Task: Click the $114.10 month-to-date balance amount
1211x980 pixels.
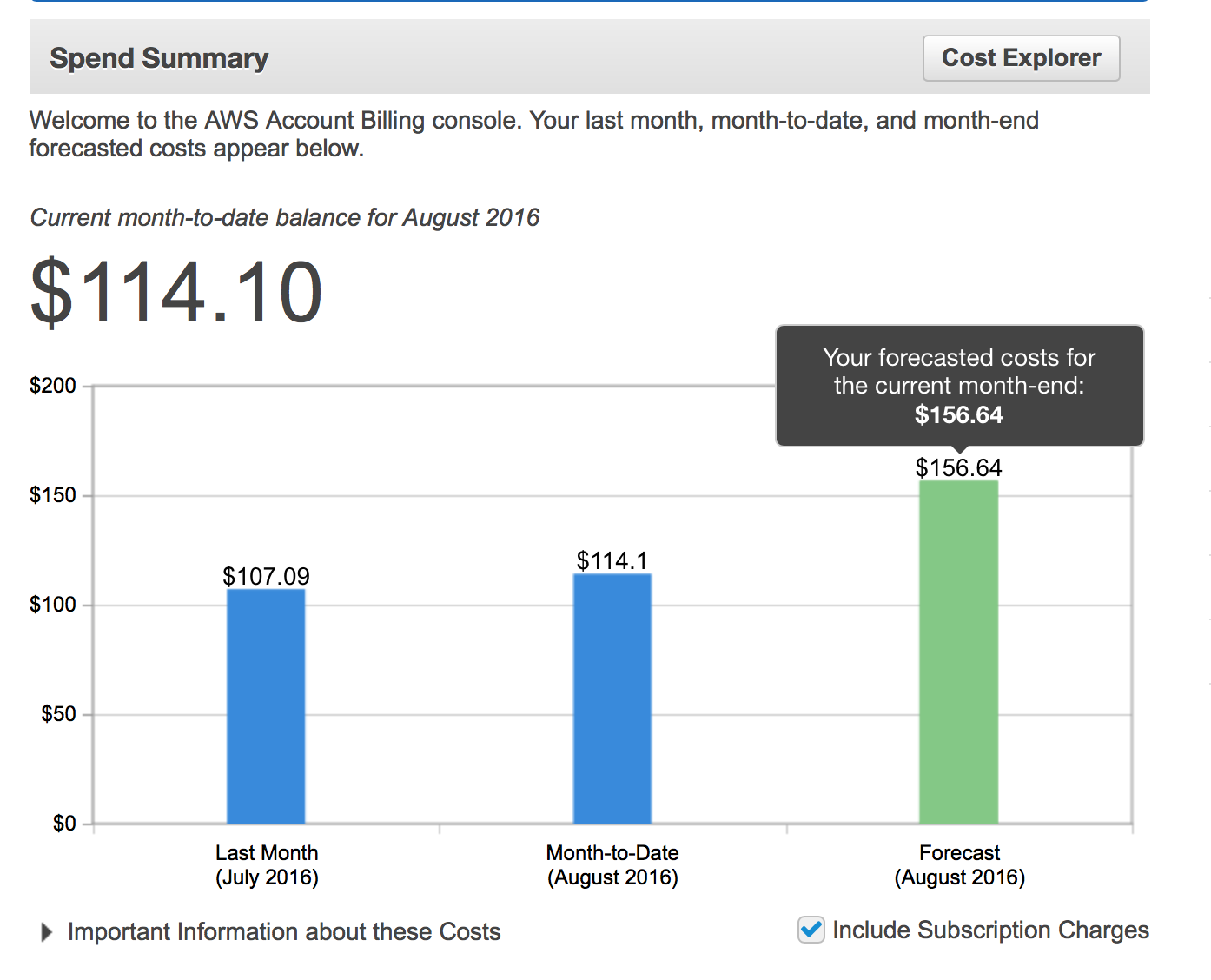Action: click(176, 292)
